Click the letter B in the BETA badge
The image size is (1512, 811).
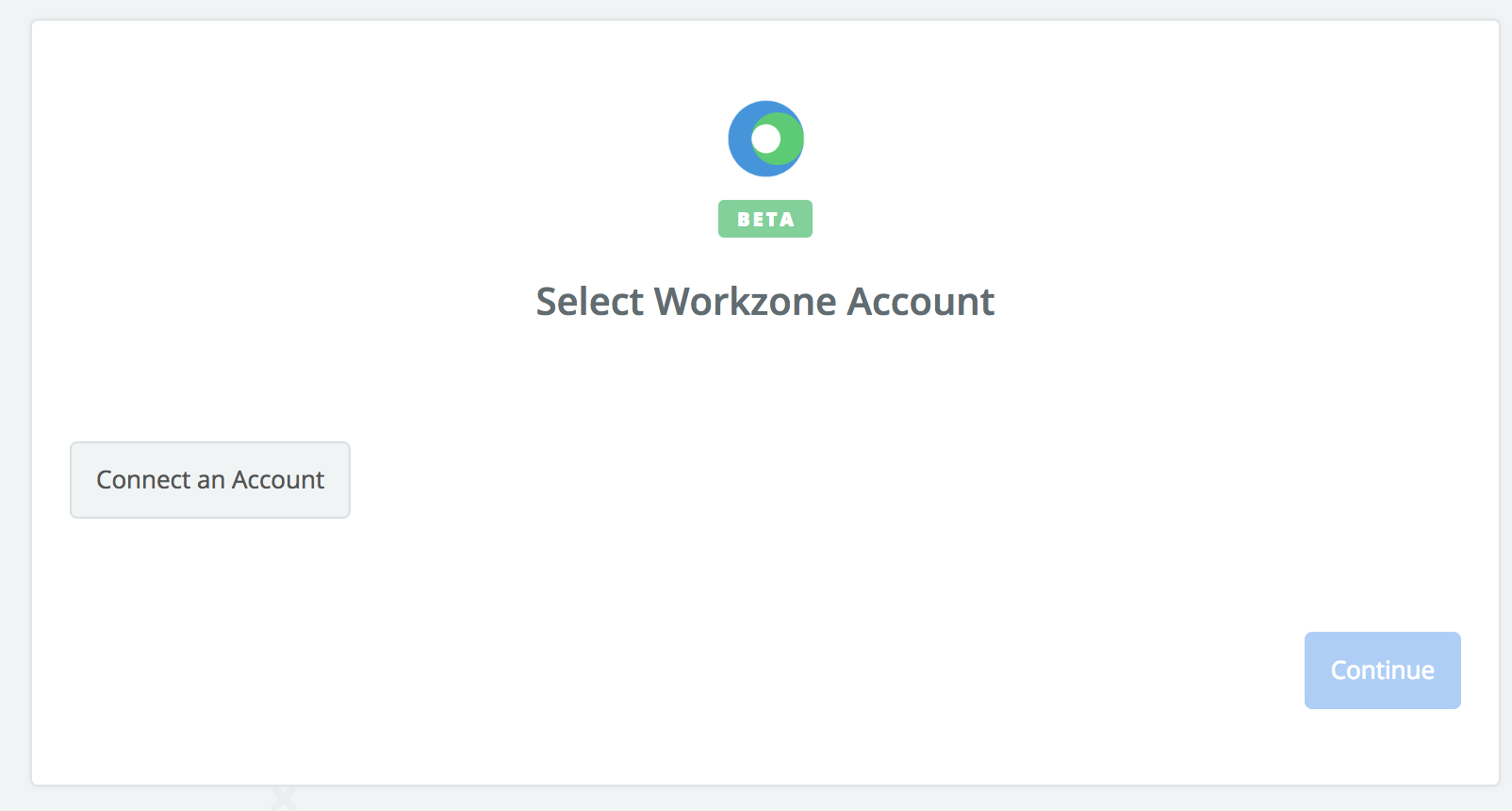744,220
